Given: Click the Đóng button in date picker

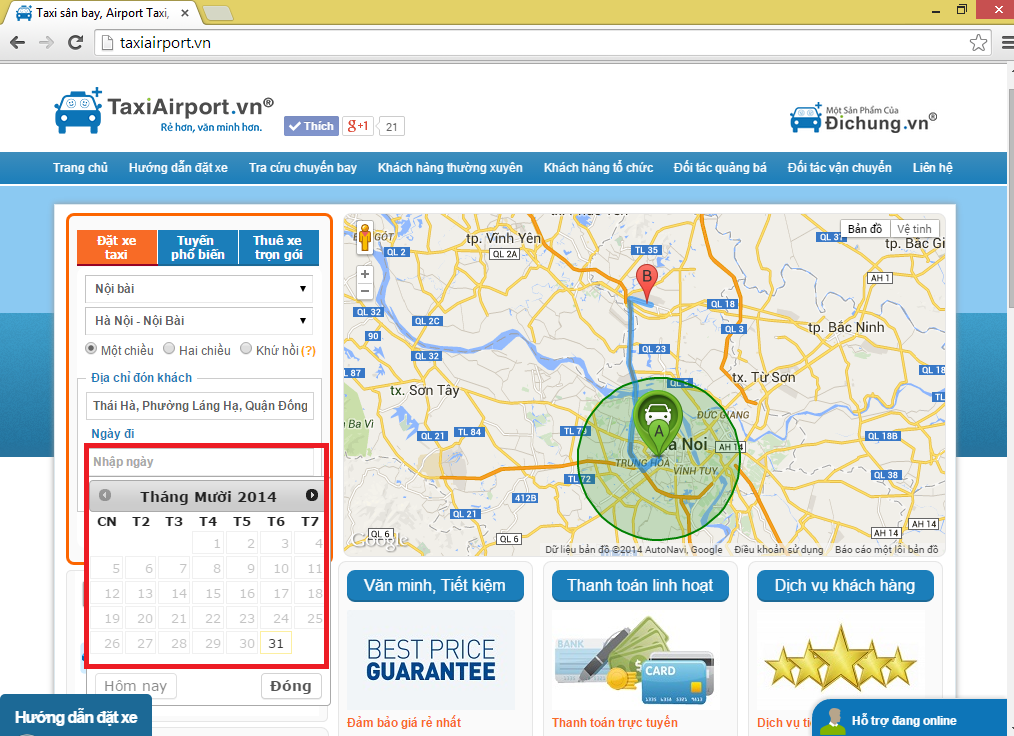Looking at the screenshot, I should 290,686.
